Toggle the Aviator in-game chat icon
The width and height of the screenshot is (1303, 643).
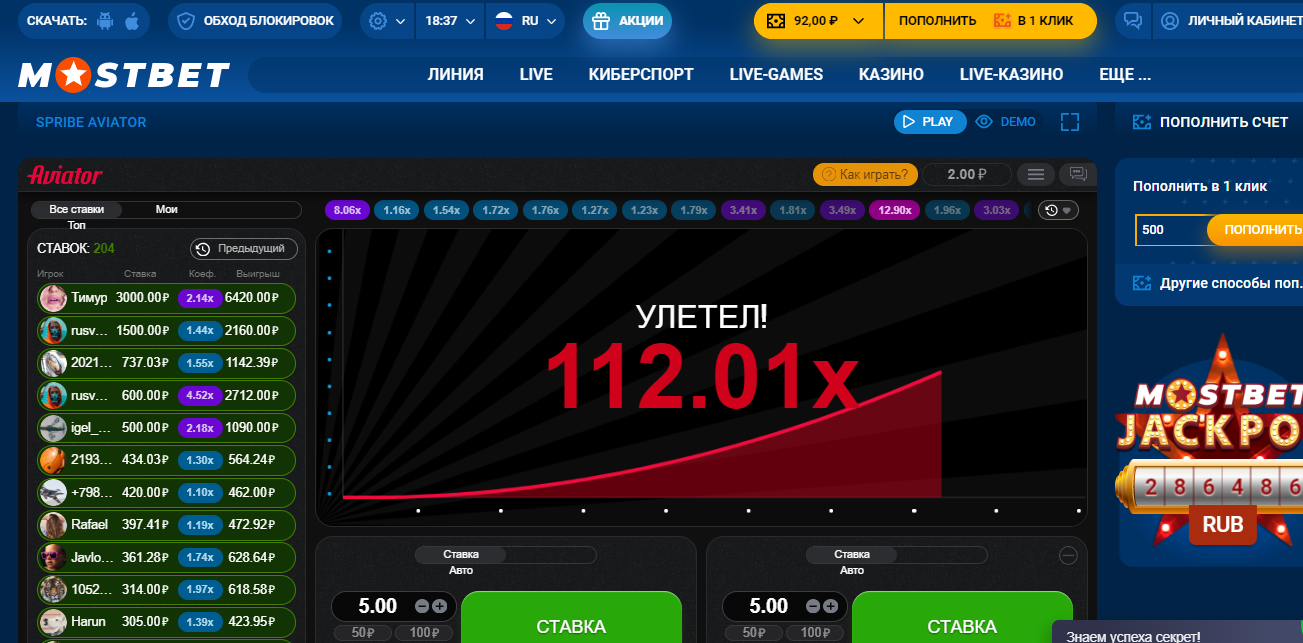click(1078, 174)
